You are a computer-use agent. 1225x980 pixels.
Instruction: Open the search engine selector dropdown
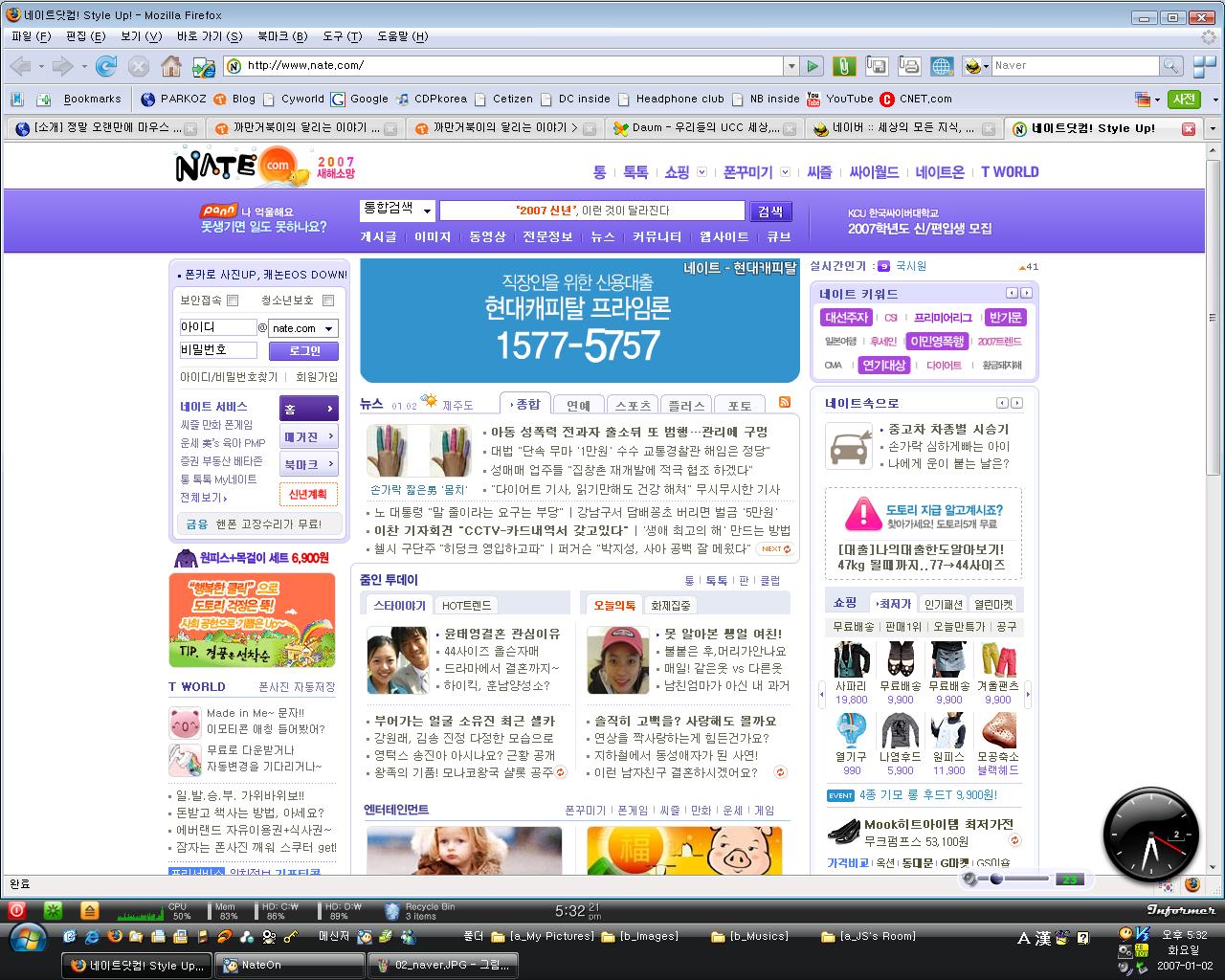[976, 66]
